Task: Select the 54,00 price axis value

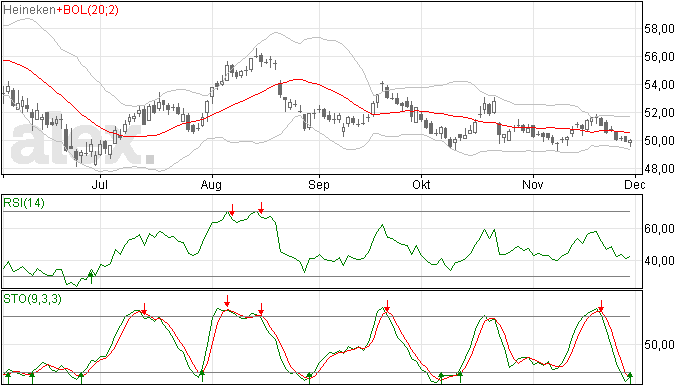Action: [659, 85]
